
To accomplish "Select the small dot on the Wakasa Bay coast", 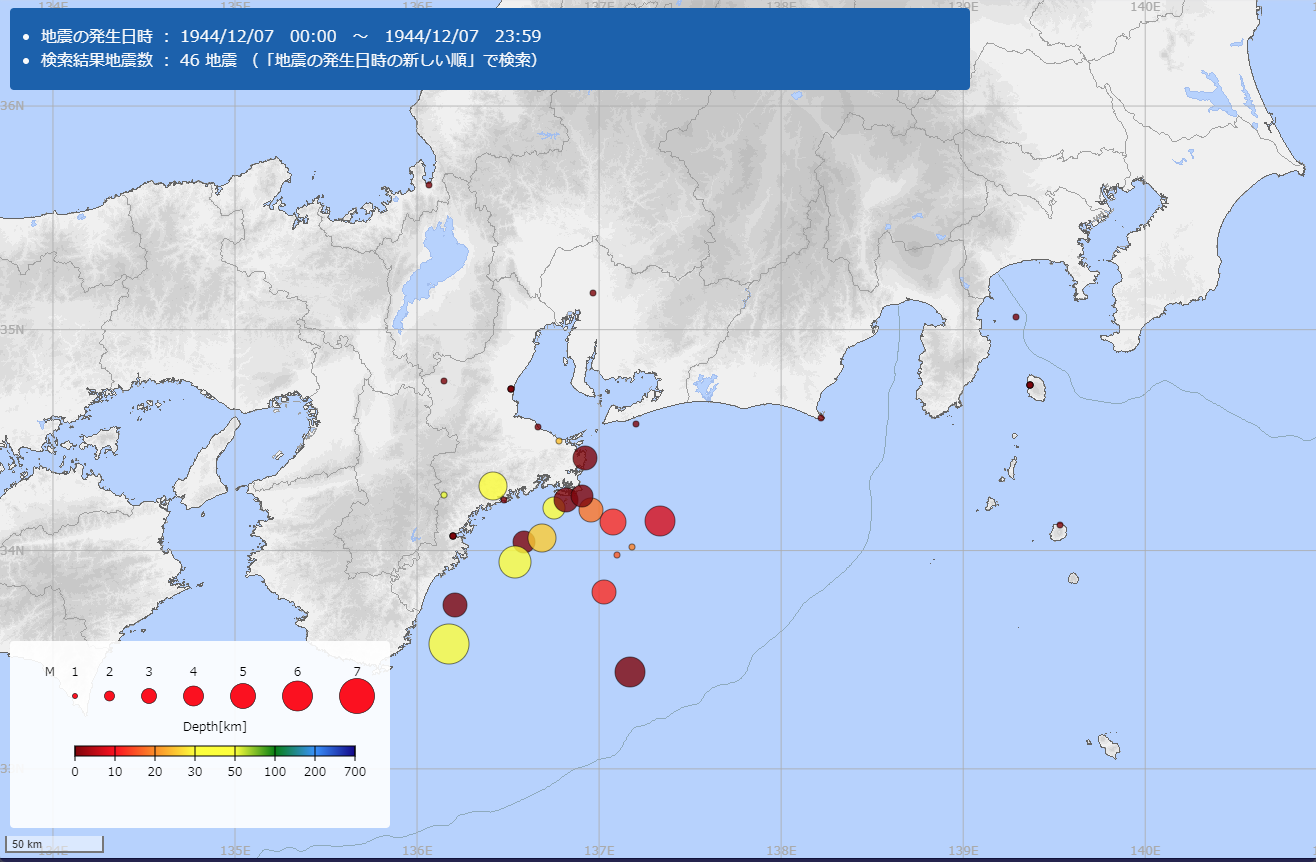I will coord(429,185).
